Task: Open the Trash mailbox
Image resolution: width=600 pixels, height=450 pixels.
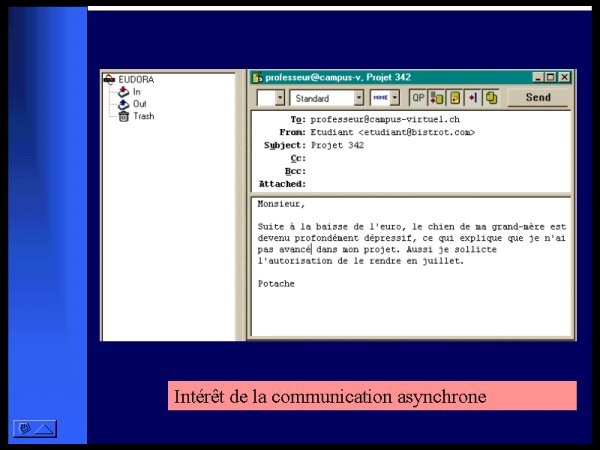Action: (143, 116)
